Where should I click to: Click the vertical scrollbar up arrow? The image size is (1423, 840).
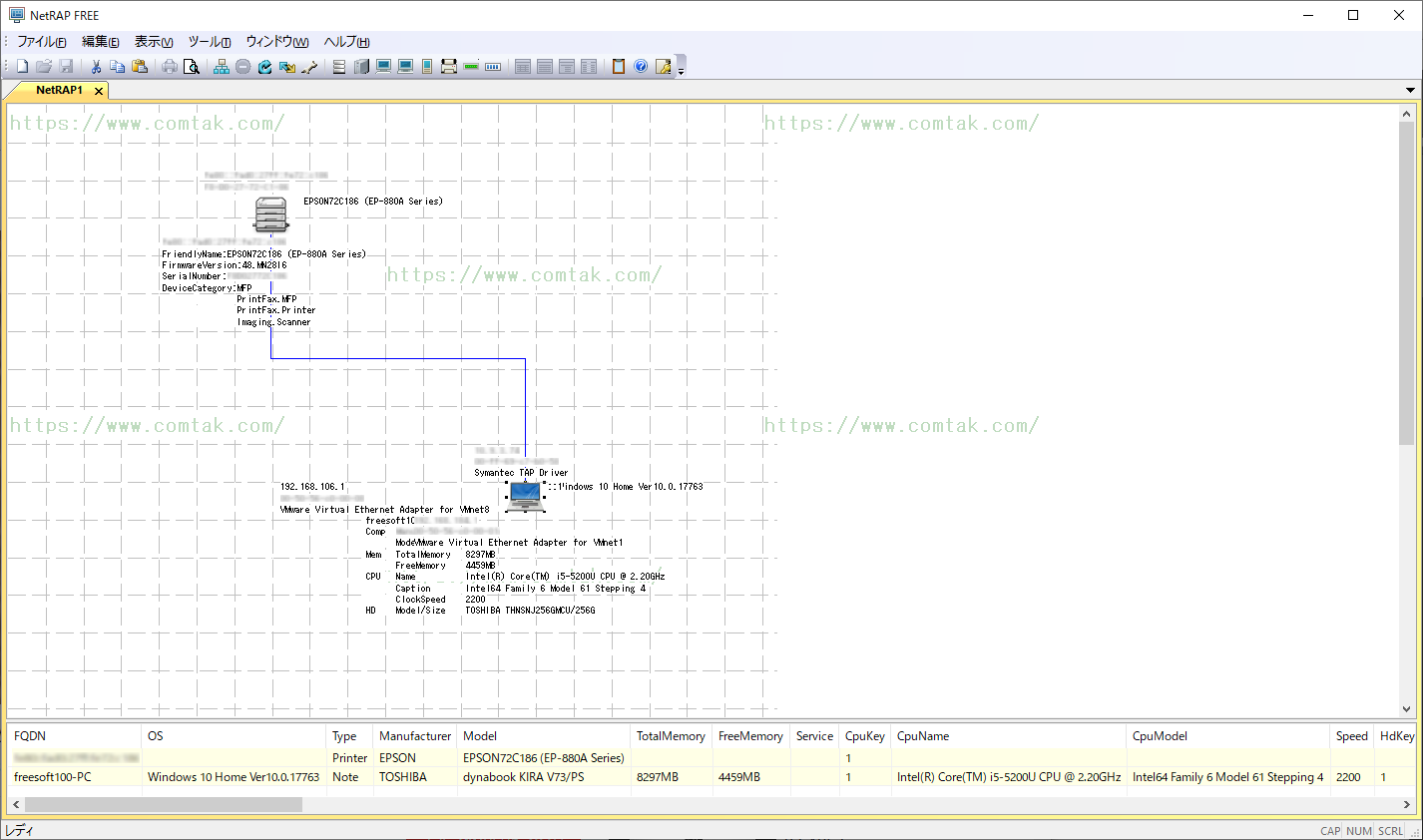[x=1407, y=113]
